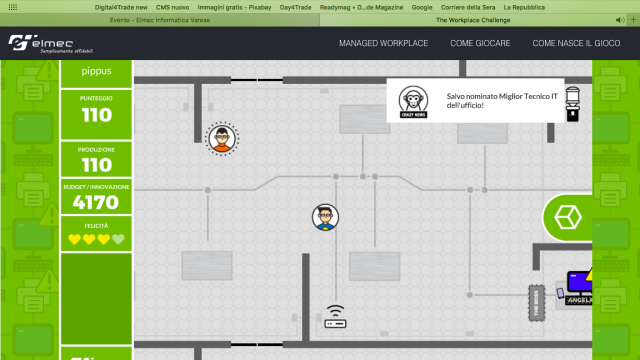Image resolution: width=640 pixels, height=360 pixels.
Task: Select the blue-shirt technician avatar
Action: 325,218
